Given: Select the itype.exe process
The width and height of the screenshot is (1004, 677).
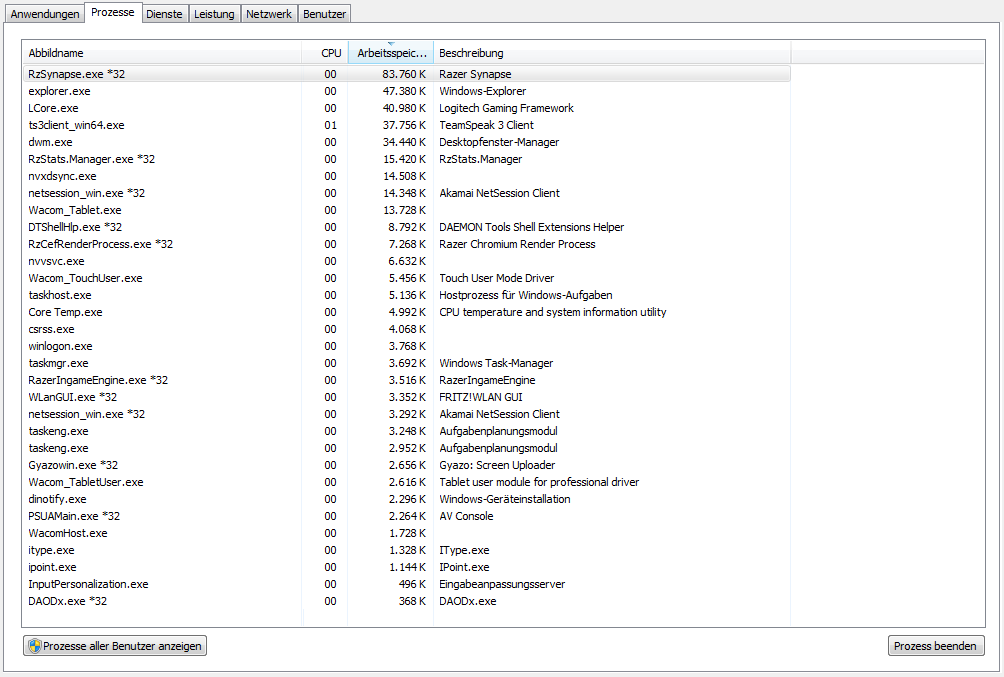Looking at the screenshot, I should pyautogui.click(x=407, y=550).
